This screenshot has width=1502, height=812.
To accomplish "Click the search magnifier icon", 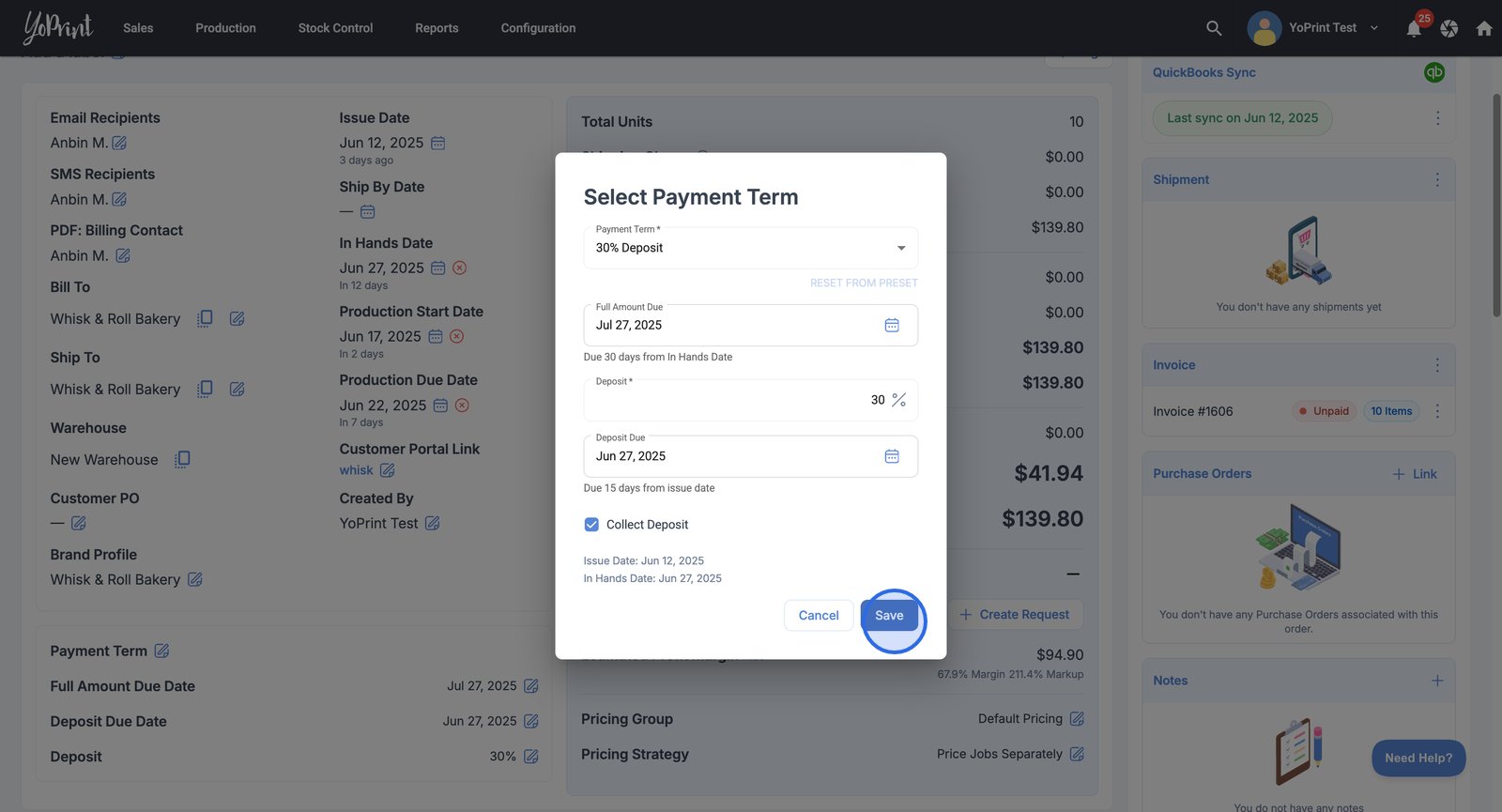I will pos(1214,28).
